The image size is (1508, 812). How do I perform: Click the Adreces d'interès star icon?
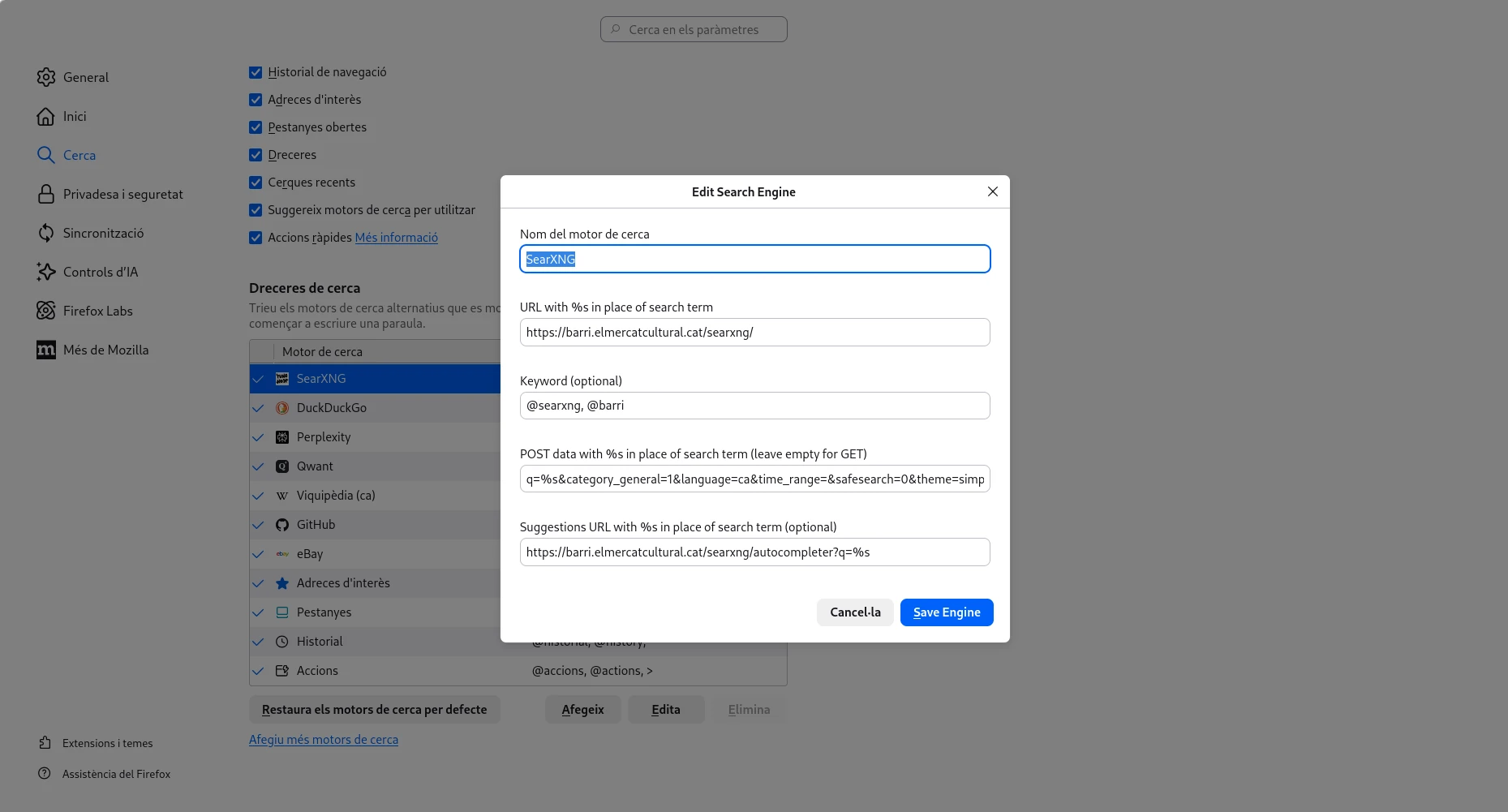tap(282, 583)
